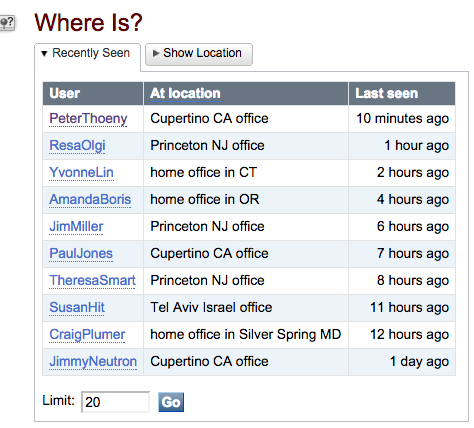Open JimMiller user link
The image size is (474, 428).
click(x=76, y=227)
